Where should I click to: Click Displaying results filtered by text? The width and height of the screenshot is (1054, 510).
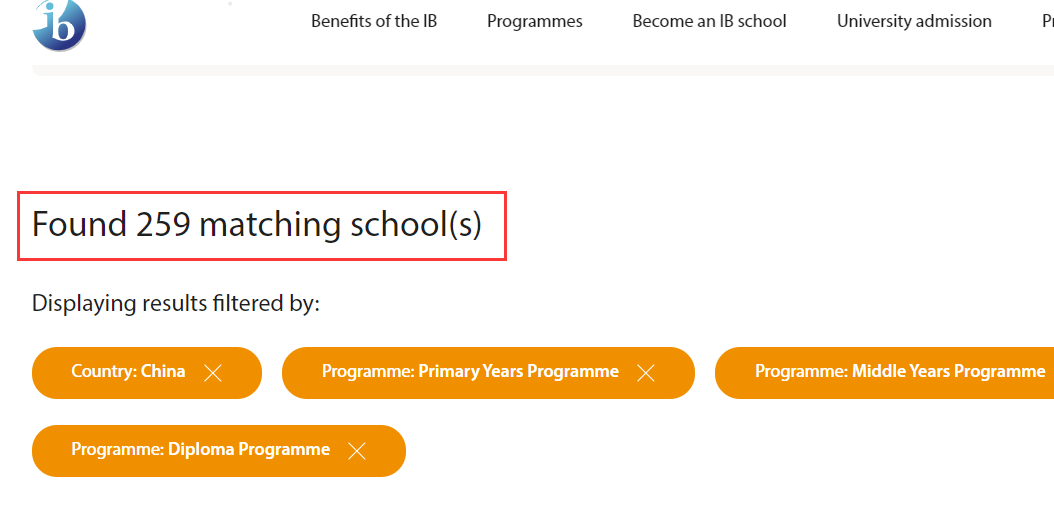click(175, 304)
